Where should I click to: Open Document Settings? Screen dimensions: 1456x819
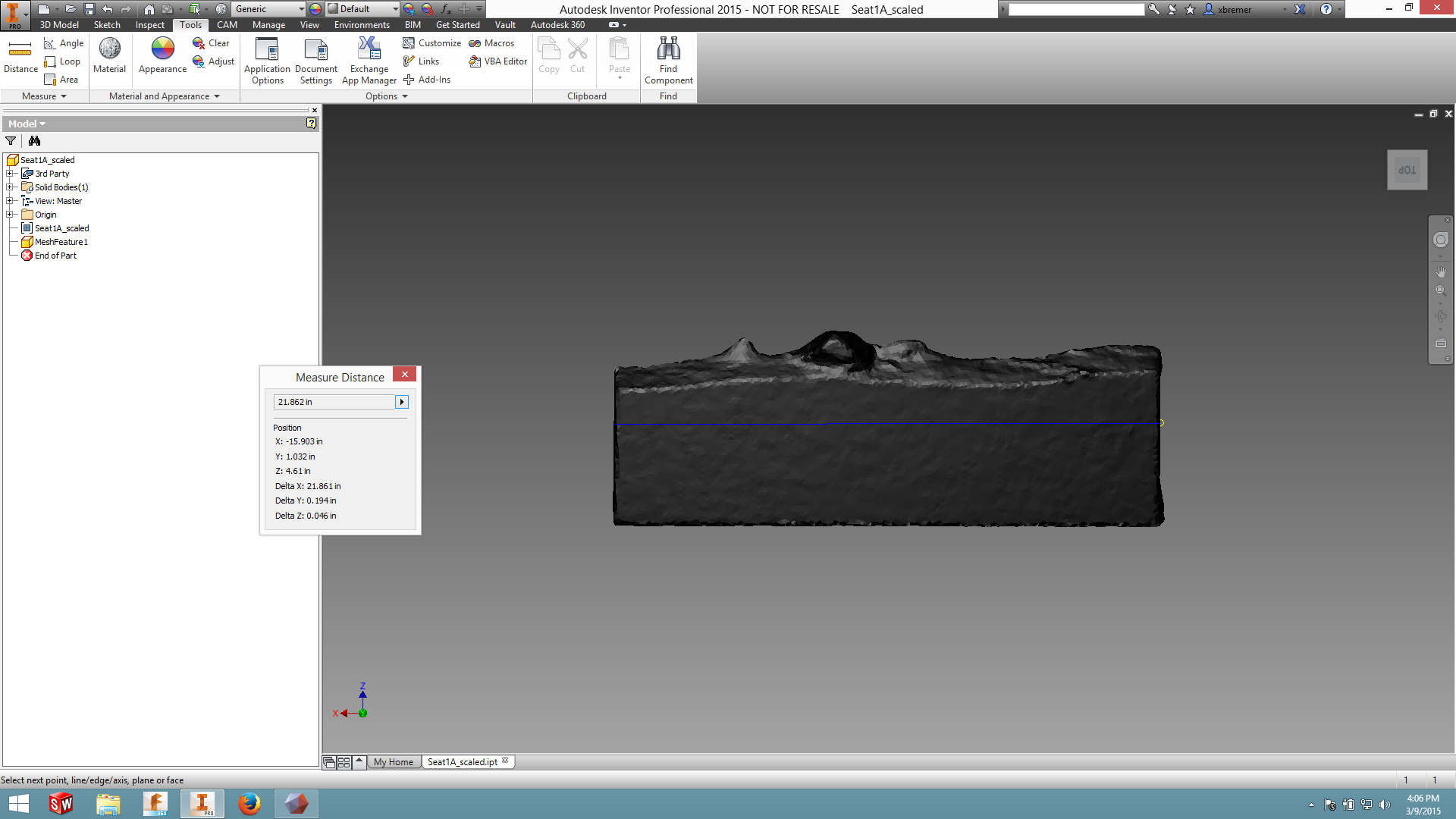[316, 61]
